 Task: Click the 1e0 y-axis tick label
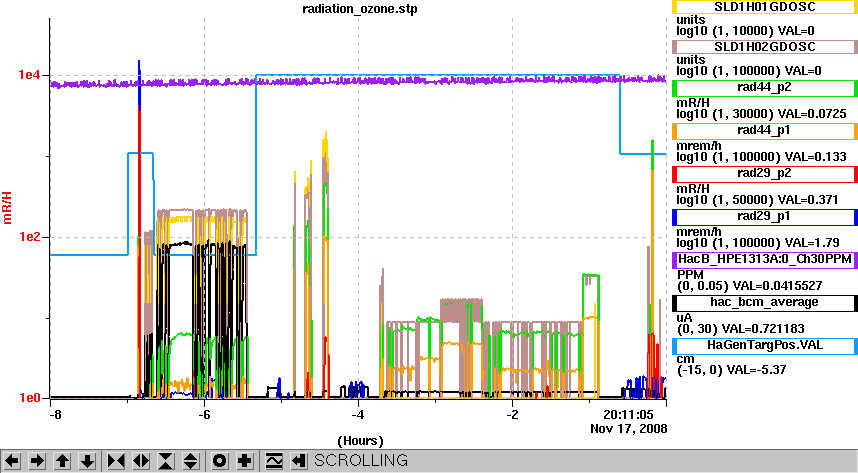pos(29,398)
